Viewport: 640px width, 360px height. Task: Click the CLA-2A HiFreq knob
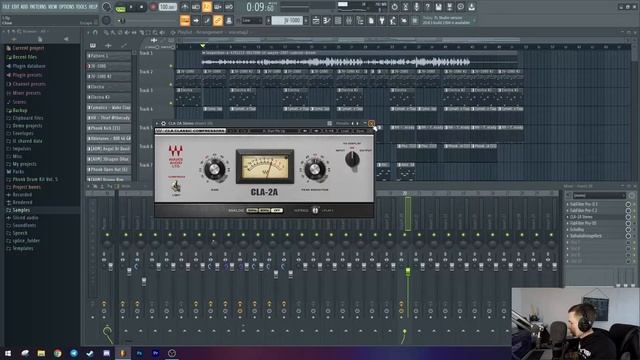(x=315, y=211)
